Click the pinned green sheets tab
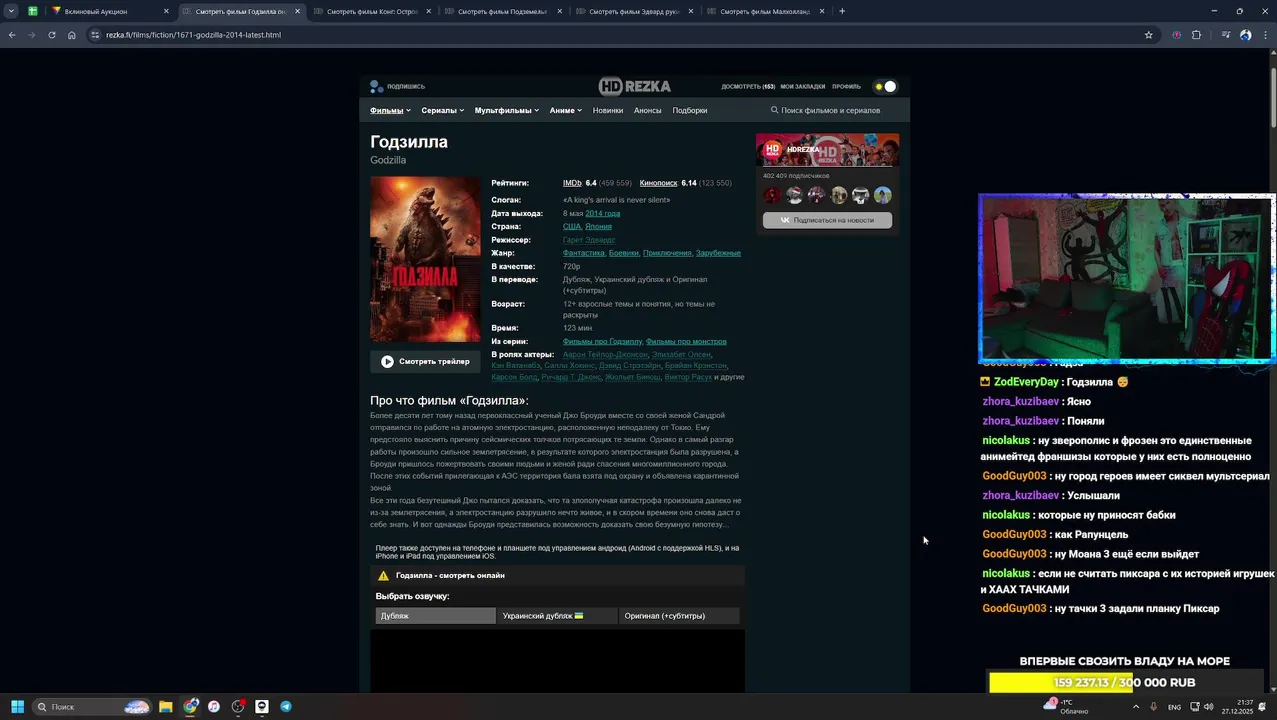 33,11
